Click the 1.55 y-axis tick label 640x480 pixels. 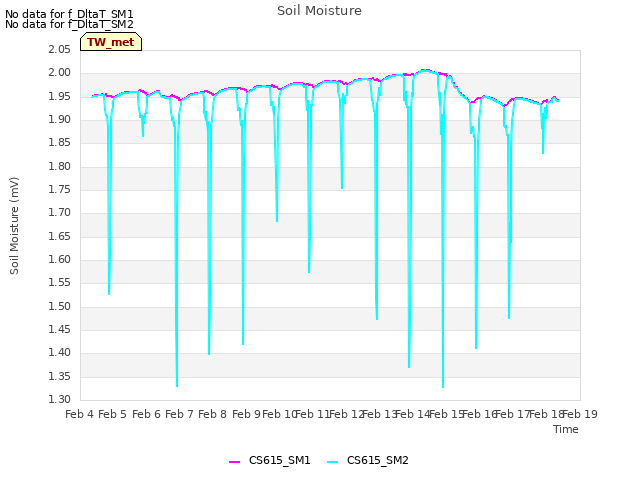point(59,283)
